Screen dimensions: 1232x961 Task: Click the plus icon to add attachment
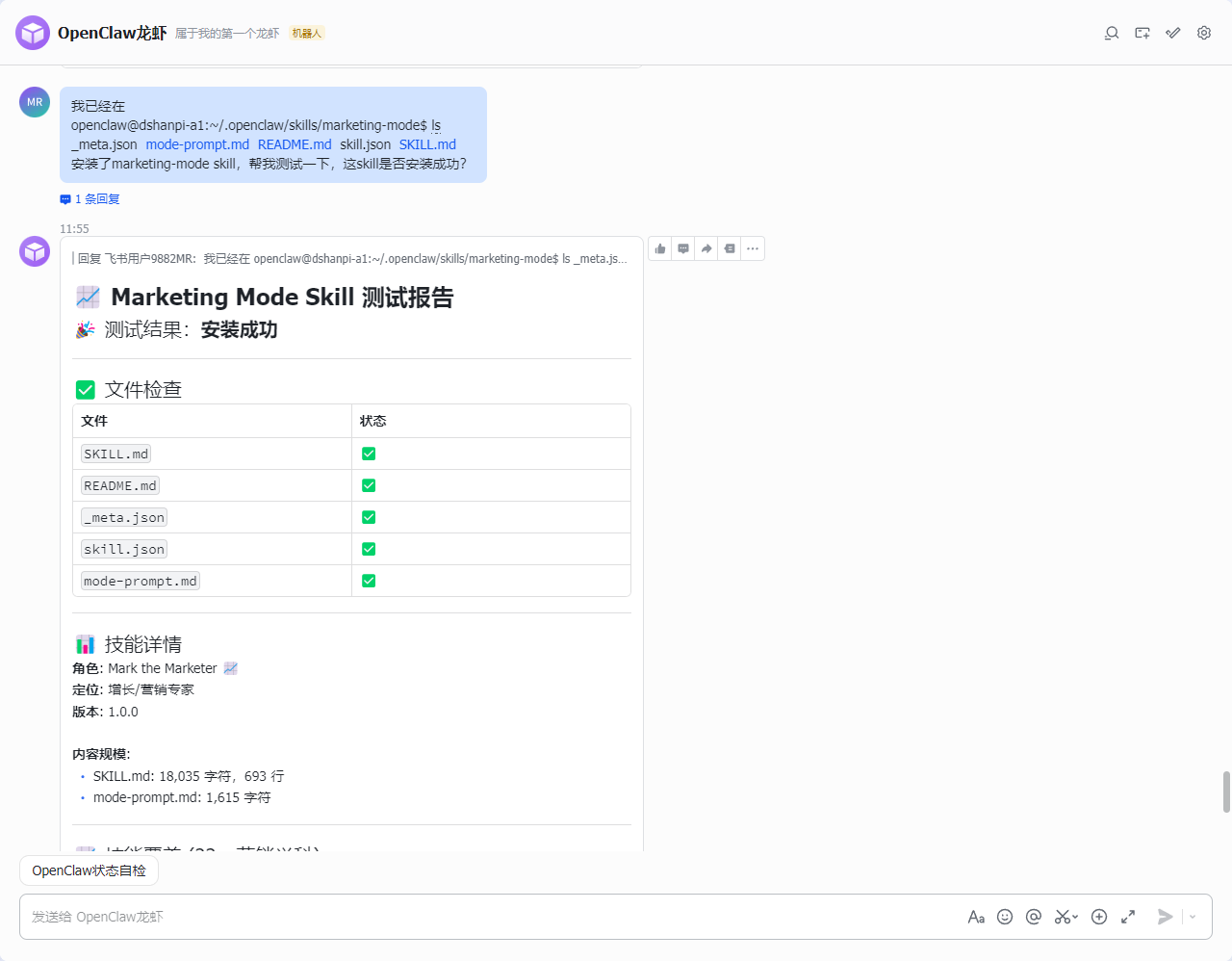[1099, 917]
